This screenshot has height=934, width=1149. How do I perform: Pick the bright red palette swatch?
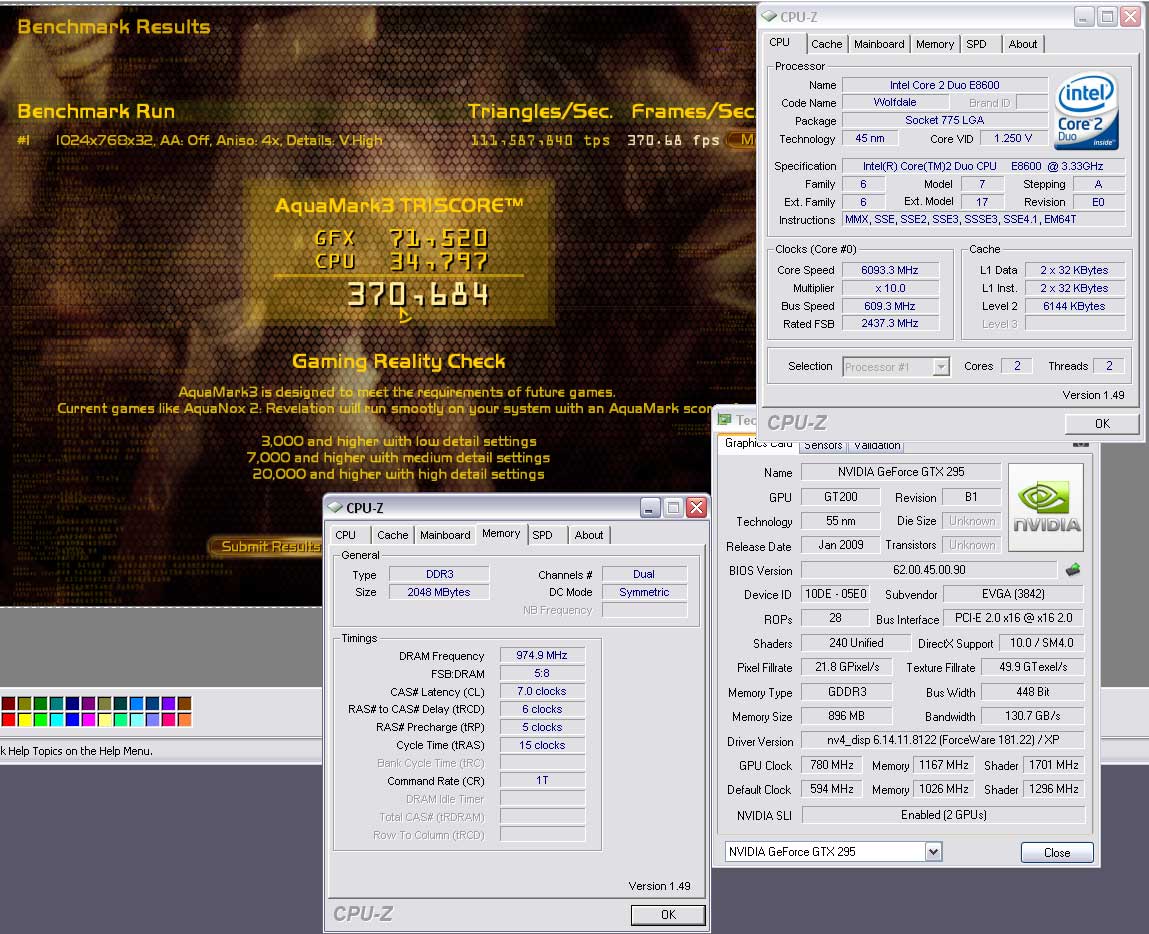tap(9, 719)
